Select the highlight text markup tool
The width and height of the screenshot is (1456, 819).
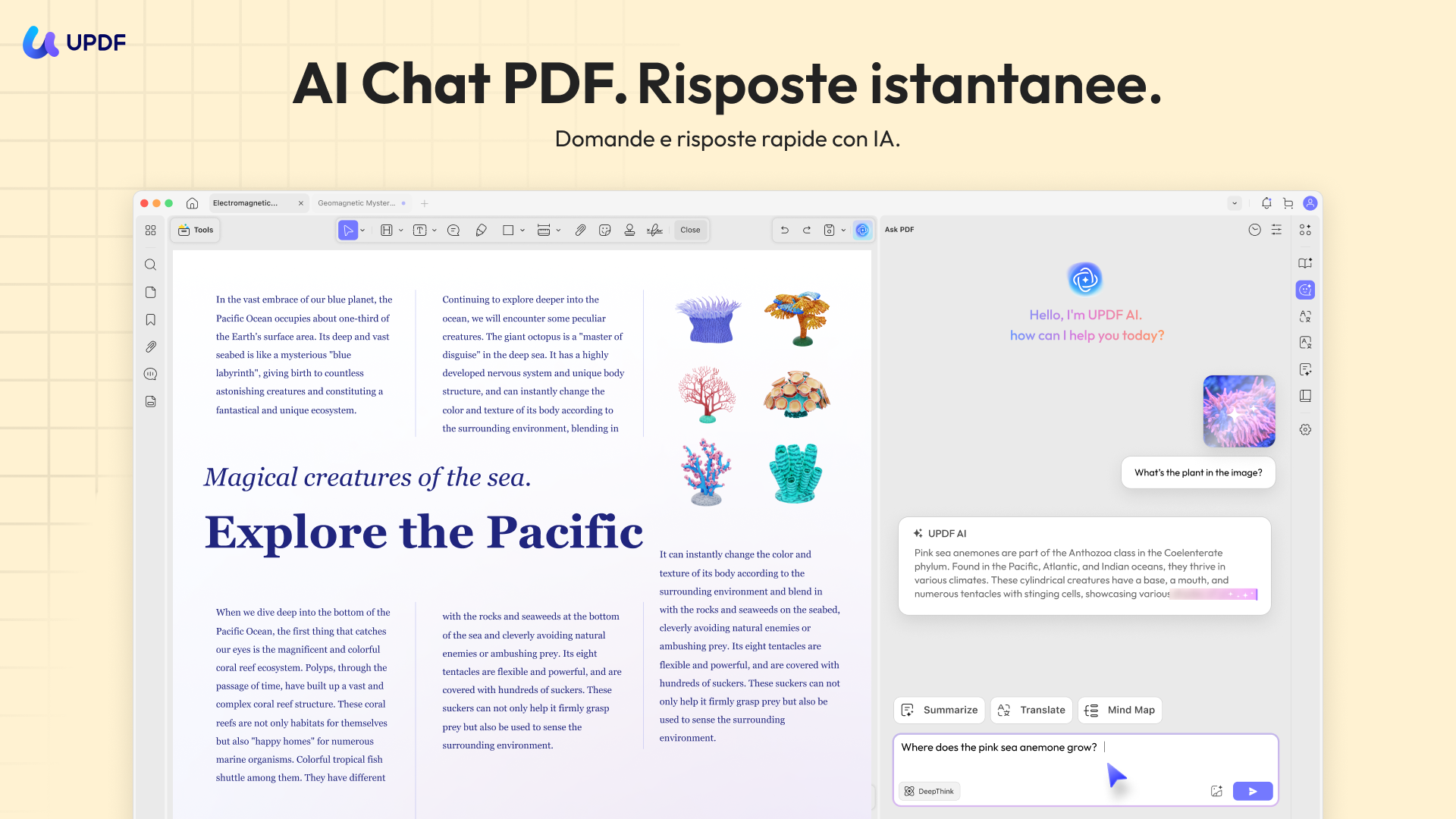click(387, 230)
